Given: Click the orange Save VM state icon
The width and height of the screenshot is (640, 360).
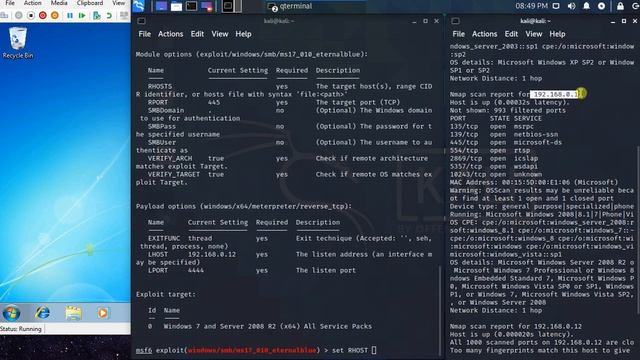Looking at the screenshot, I should point(55,16).
